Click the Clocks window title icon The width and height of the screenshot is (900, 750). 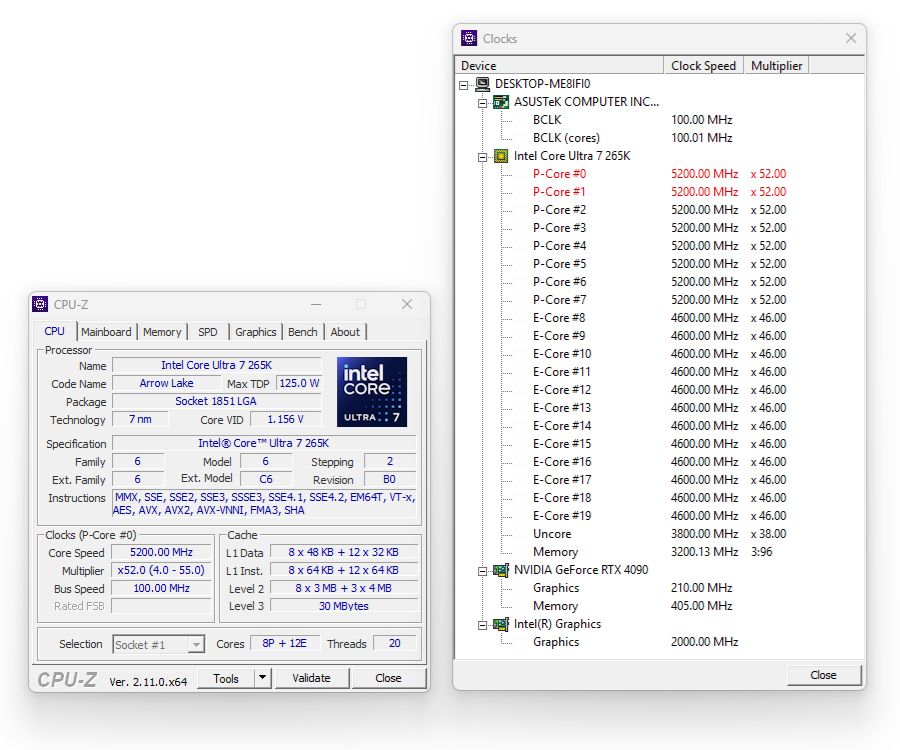coord(469,38)
